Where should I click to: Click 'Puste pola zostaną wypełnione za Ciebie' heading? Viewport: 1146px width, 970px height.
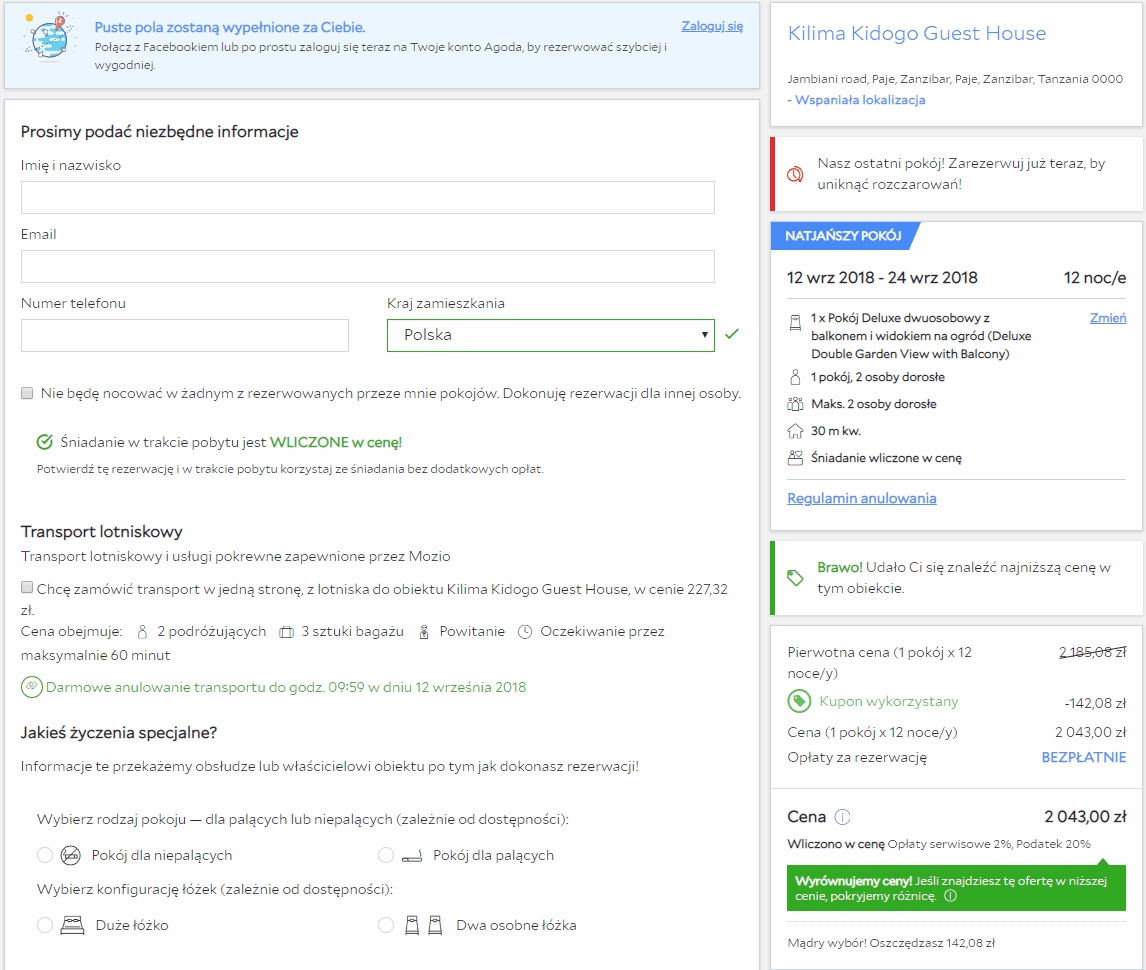pyautogui.click(x=229, y=27)
